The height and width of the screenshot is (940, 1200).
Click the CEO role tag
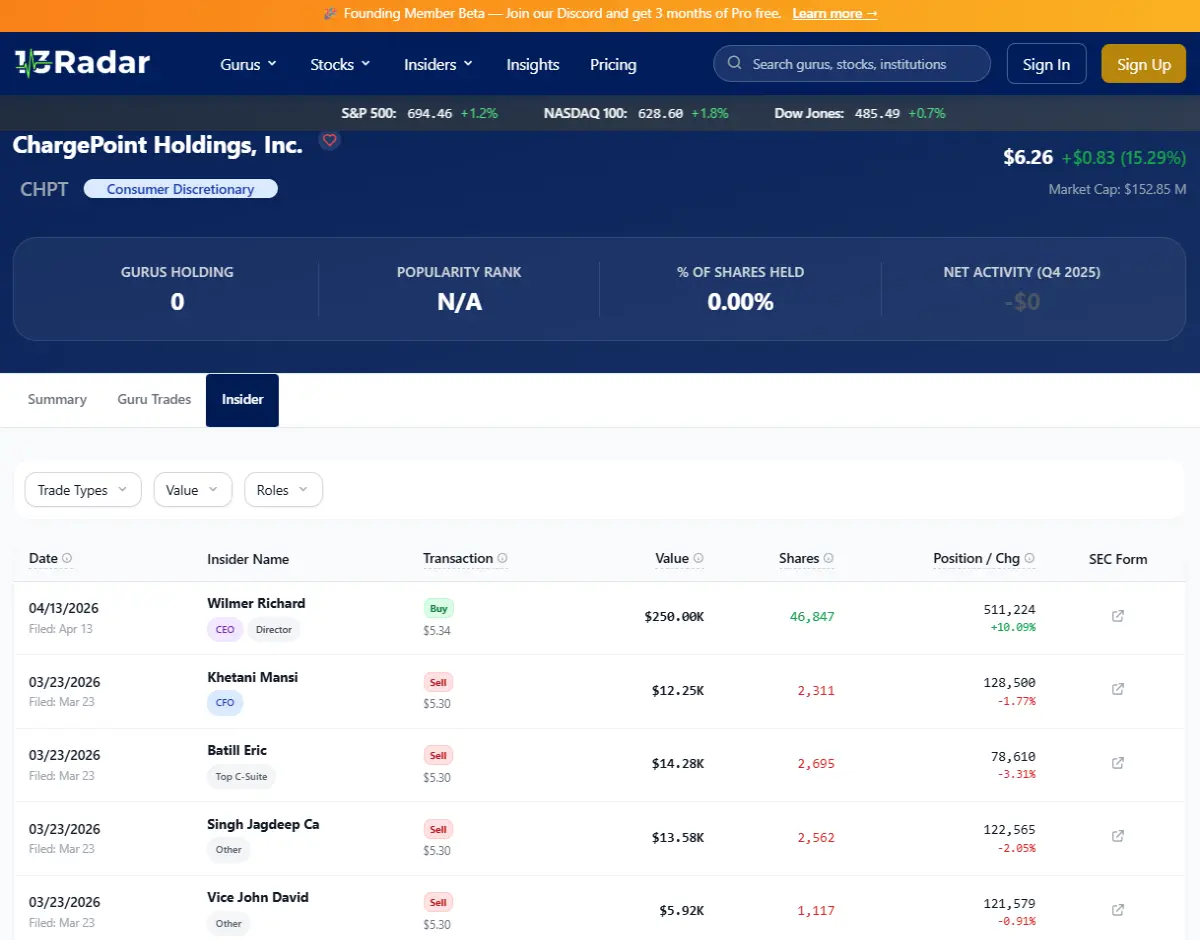(225, 630)
